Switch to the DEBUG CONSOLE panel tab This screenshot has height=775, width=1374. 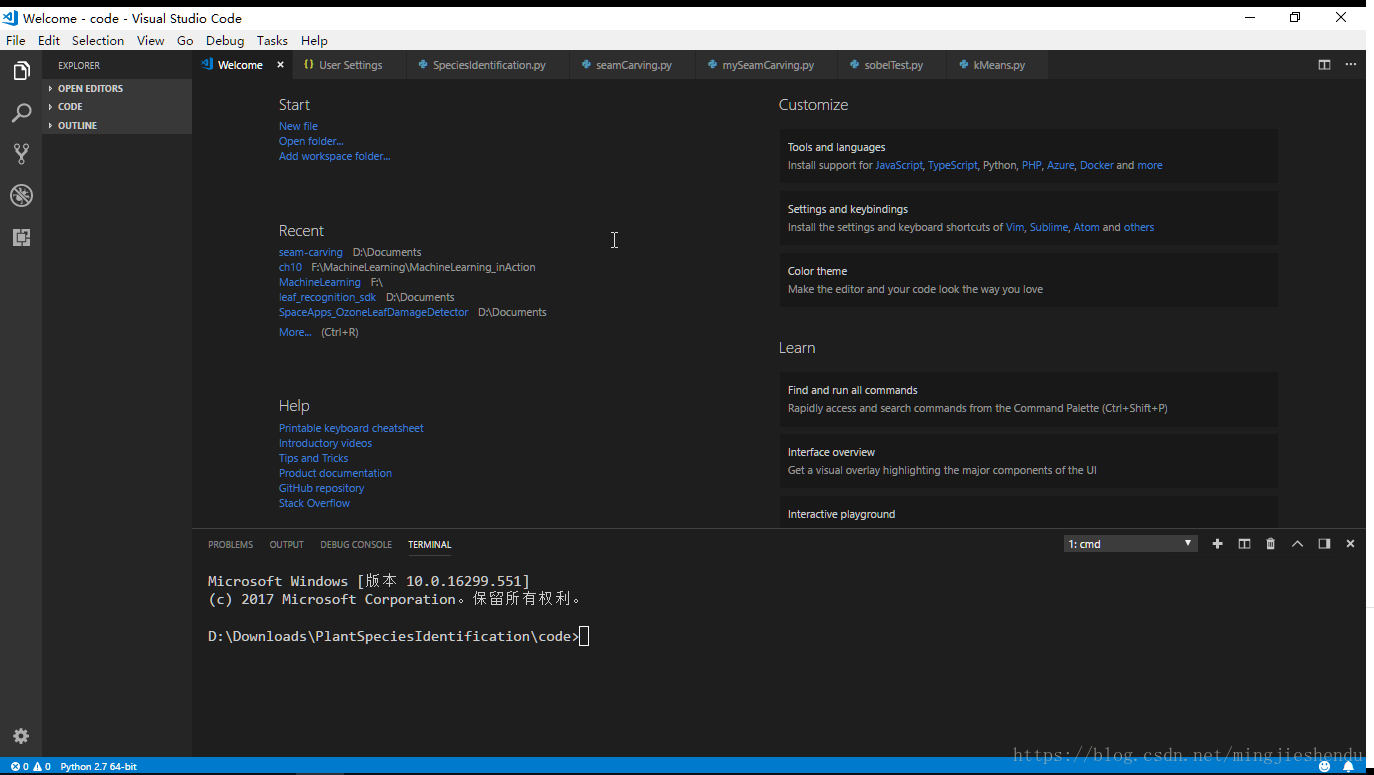356,545
